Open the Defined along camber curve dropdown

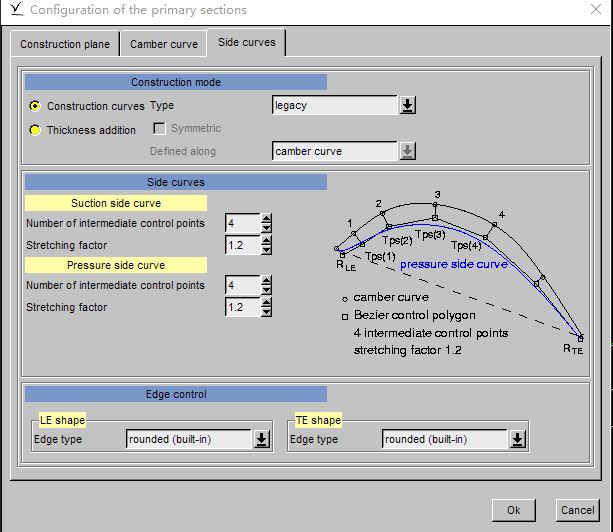tap(407, 151)
